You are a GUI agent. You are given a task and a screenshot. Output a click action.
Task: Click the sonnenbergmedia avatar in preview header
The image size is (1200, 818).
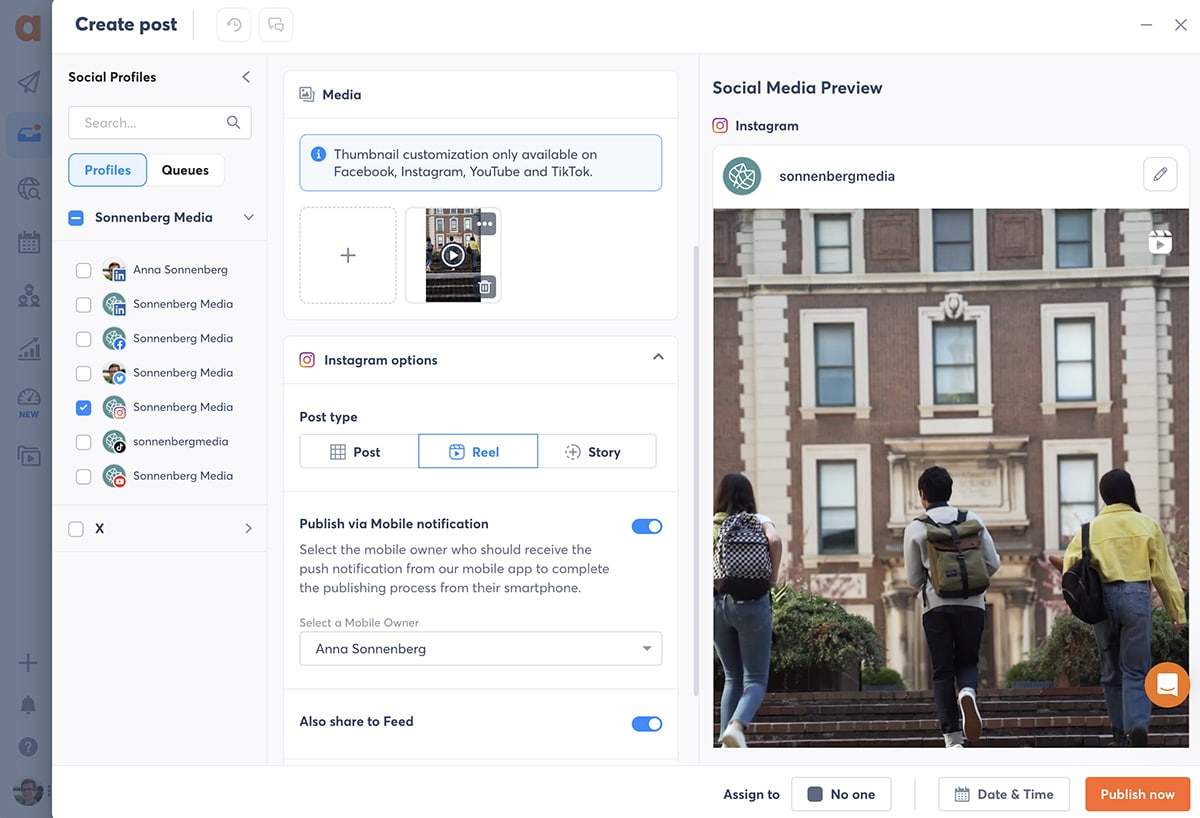[x=743, y=176]
